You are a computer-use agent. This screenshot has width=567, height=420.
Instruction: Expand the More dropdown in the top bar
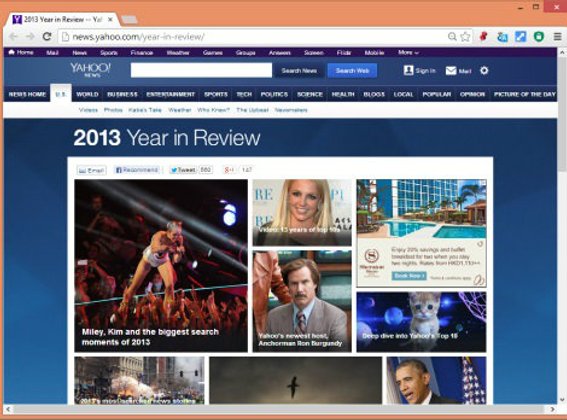tap(408, 52)
